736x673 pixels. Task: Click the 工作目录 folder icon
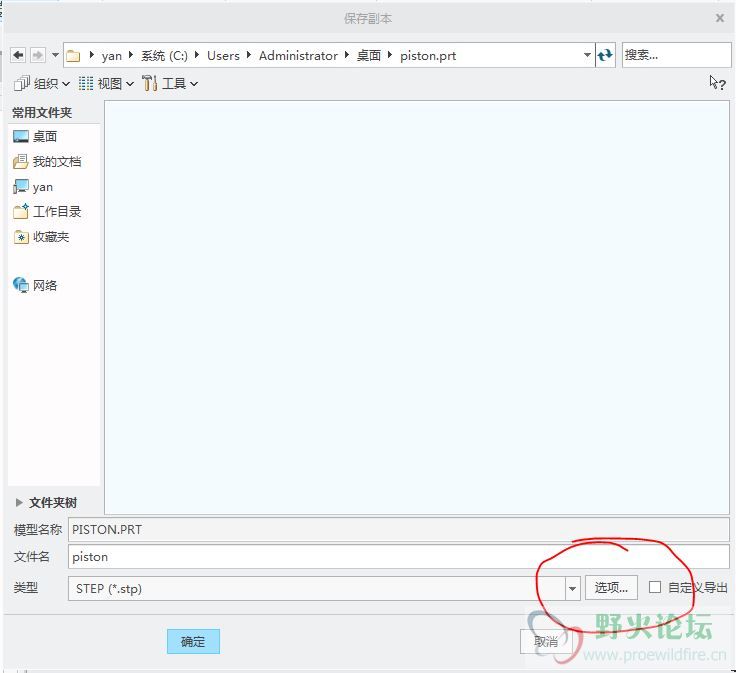(21, 212)
